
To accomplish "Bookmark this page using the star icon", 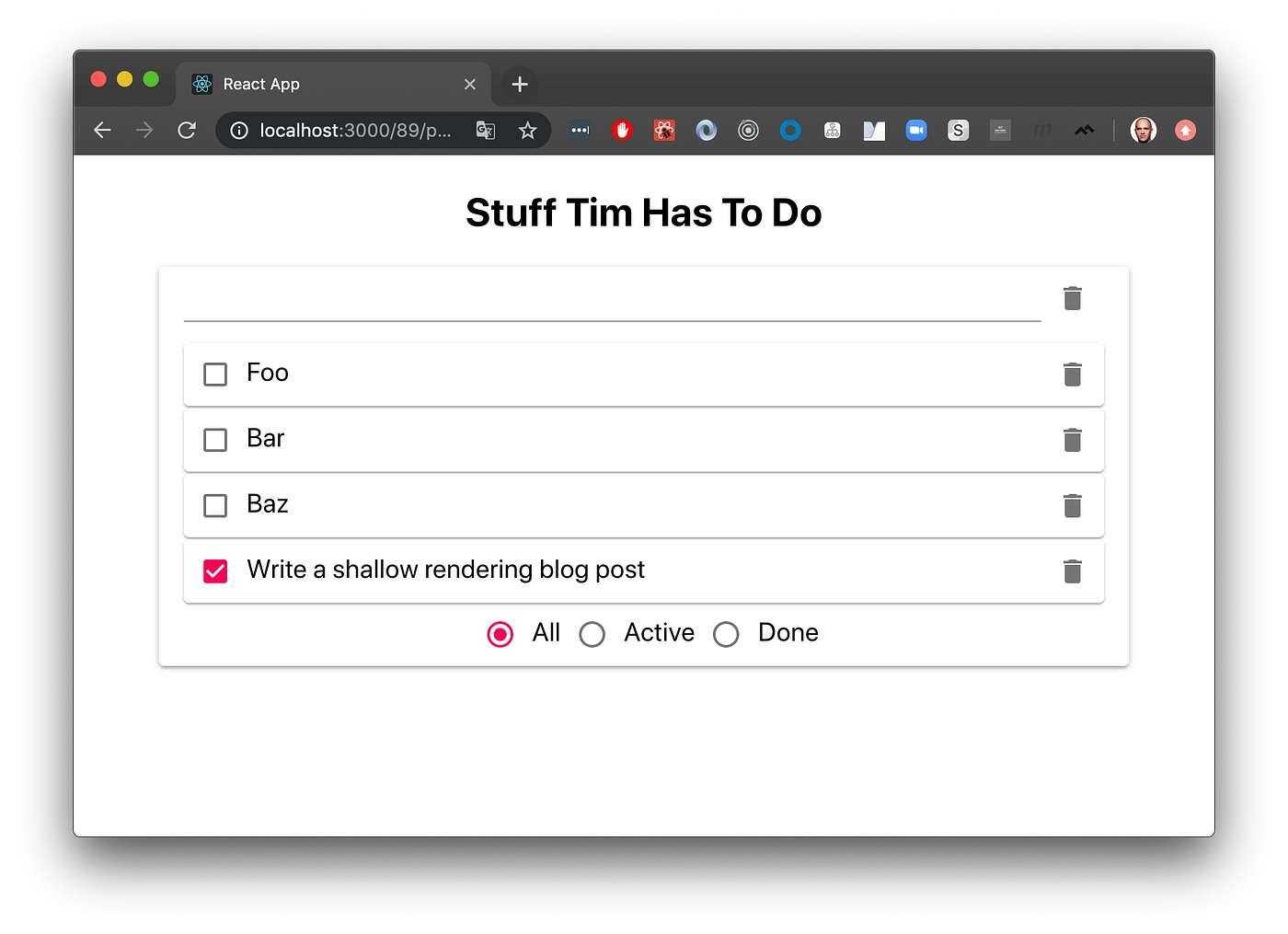I will (x=527, y=130).
